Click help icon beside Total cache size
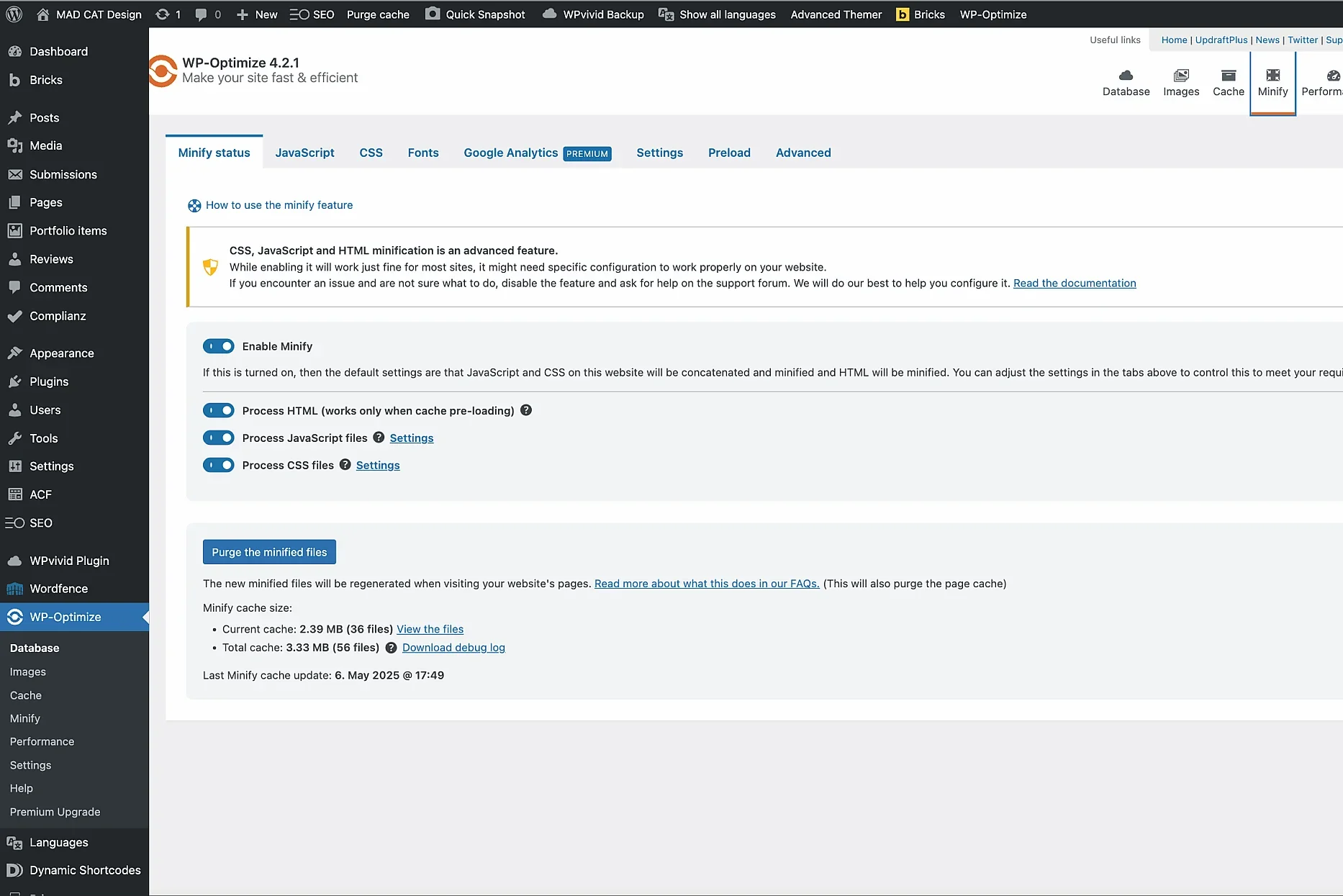 391,648
